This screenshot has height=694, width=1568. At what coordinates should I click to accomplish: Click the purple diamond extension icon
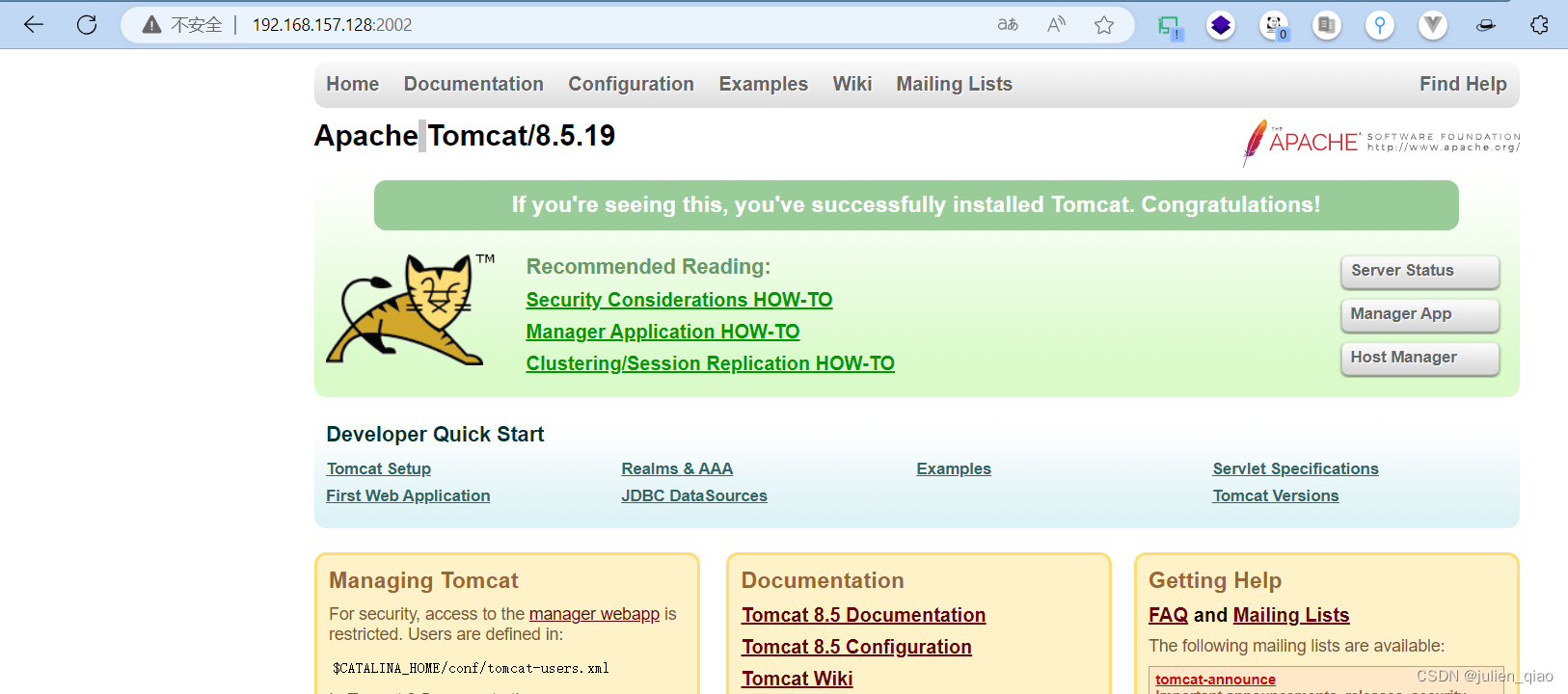point(1221,25)
